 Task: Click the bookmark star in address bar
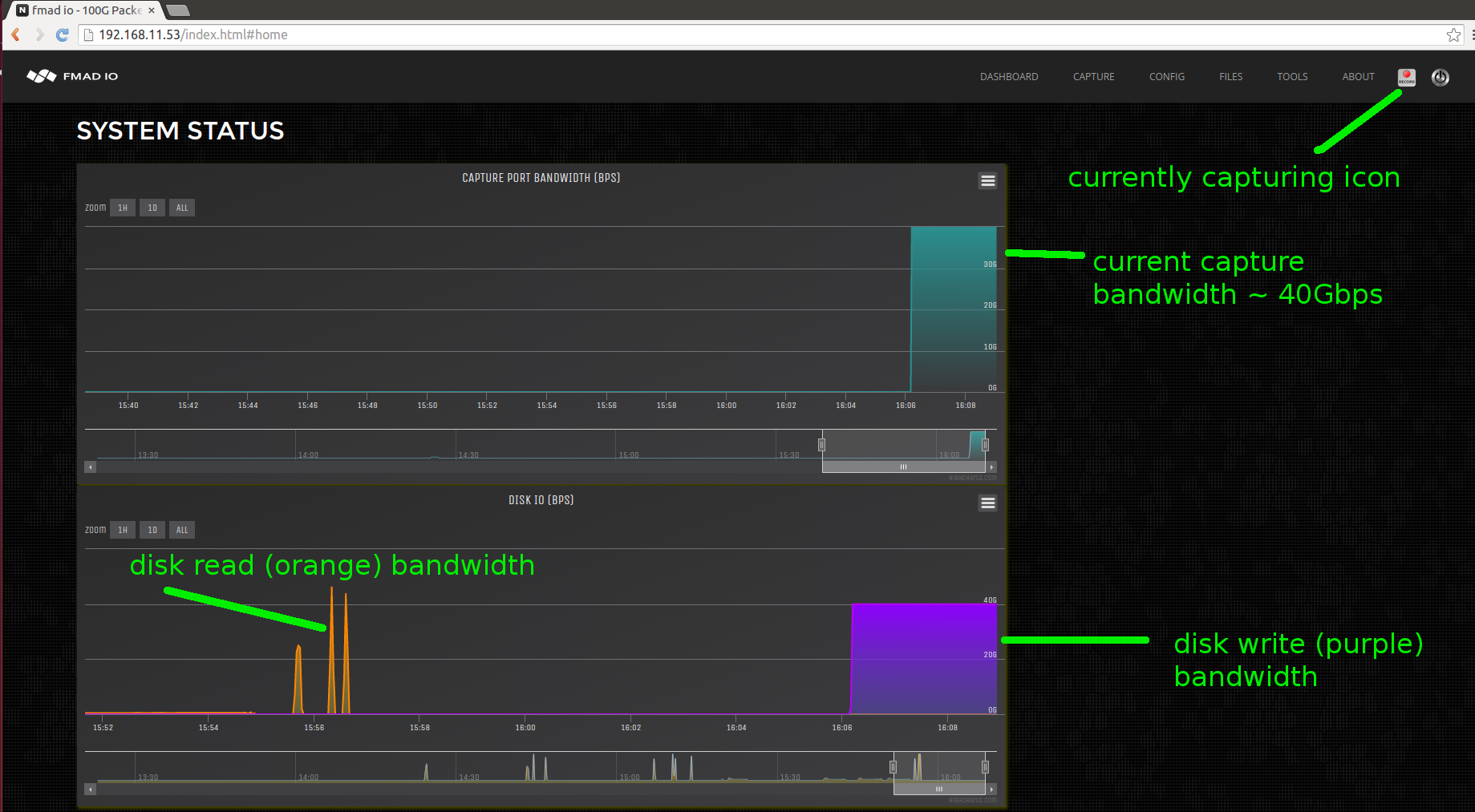tap(1453, 34)
